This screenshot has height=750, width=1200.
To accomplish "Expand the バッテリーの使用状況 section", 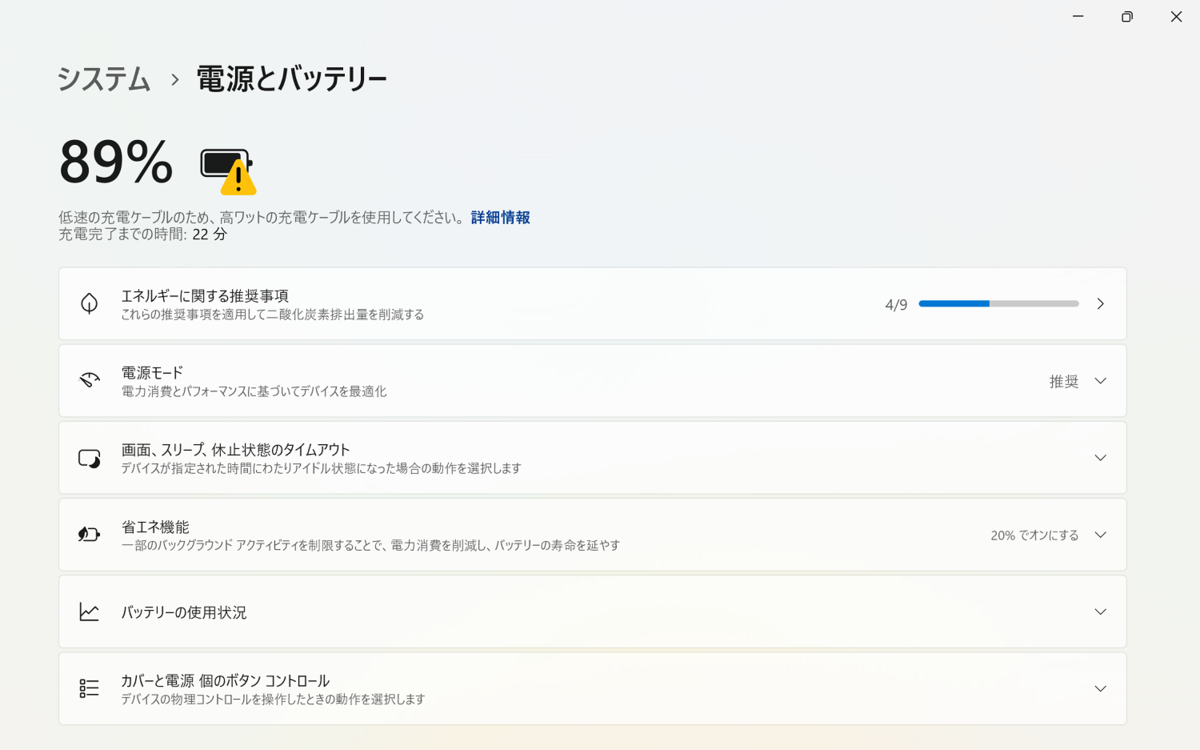I will click(x=1100, y=611).
